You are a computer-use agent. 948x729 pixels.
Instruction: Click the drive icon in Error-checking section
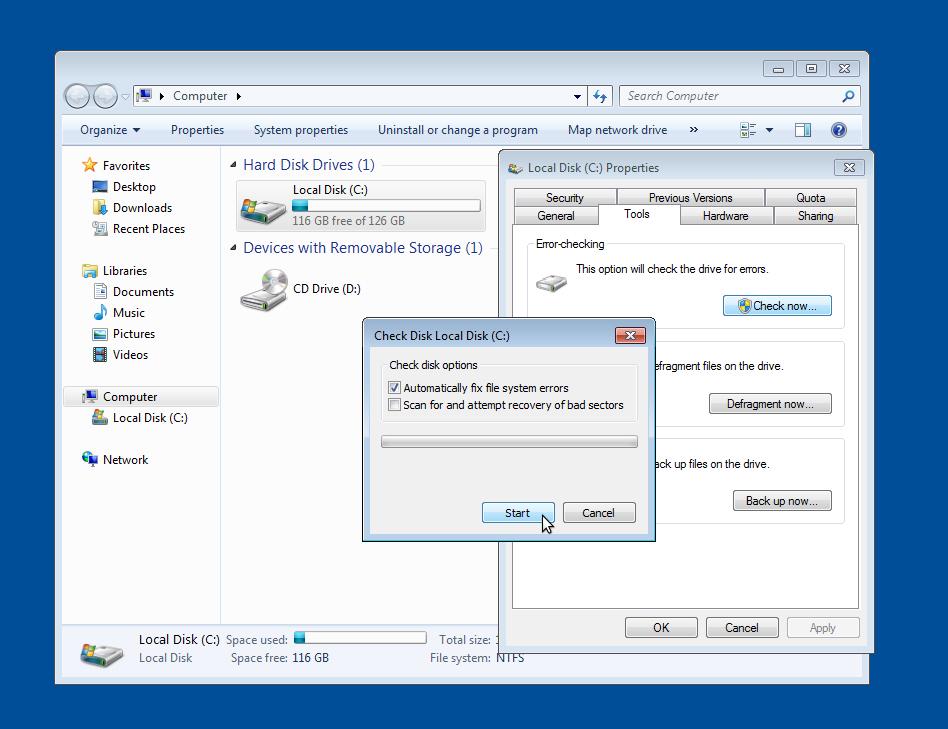tap(551, 282)
